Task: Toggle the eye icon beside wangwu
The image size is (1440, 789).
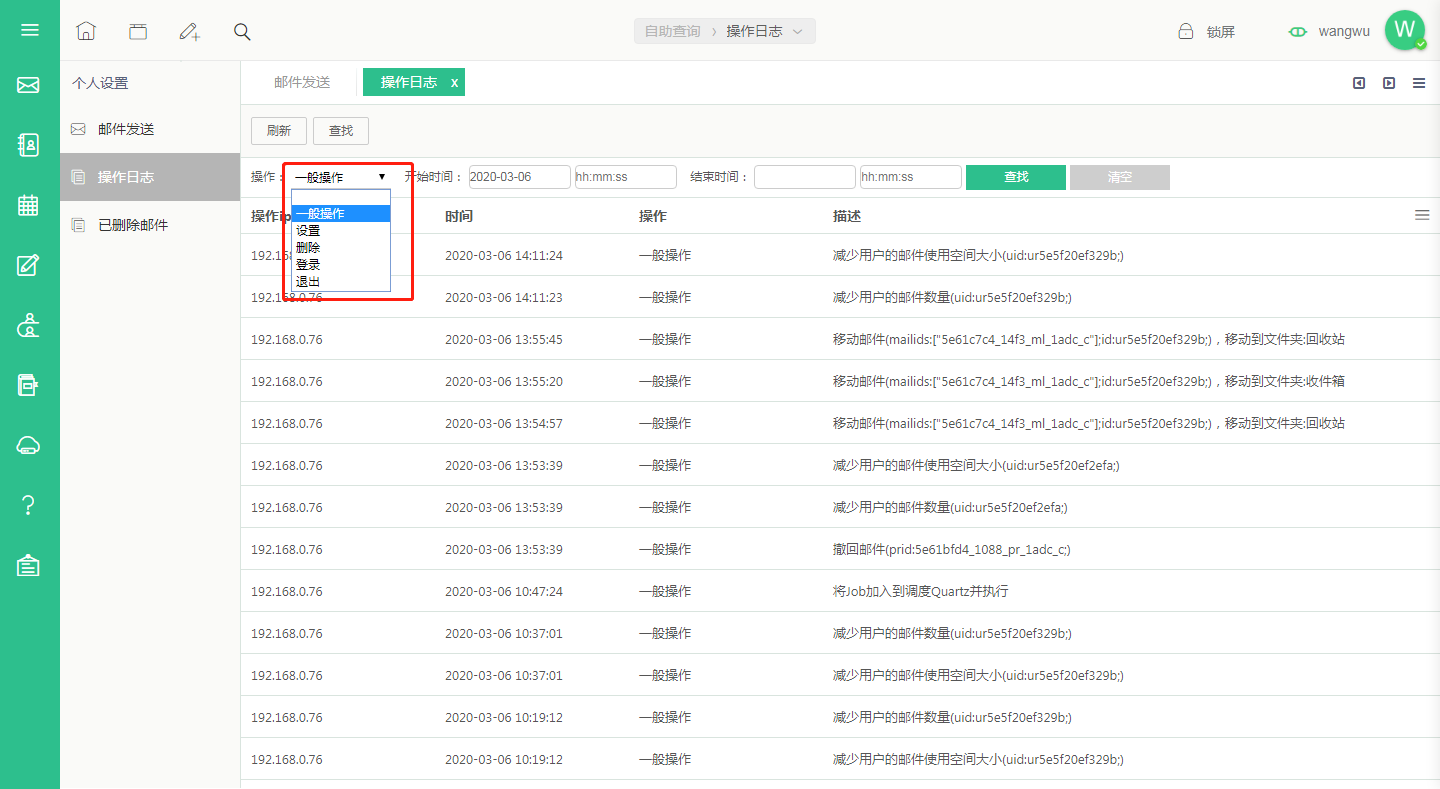Action: pyautogui.click(x=1298, y=31)
